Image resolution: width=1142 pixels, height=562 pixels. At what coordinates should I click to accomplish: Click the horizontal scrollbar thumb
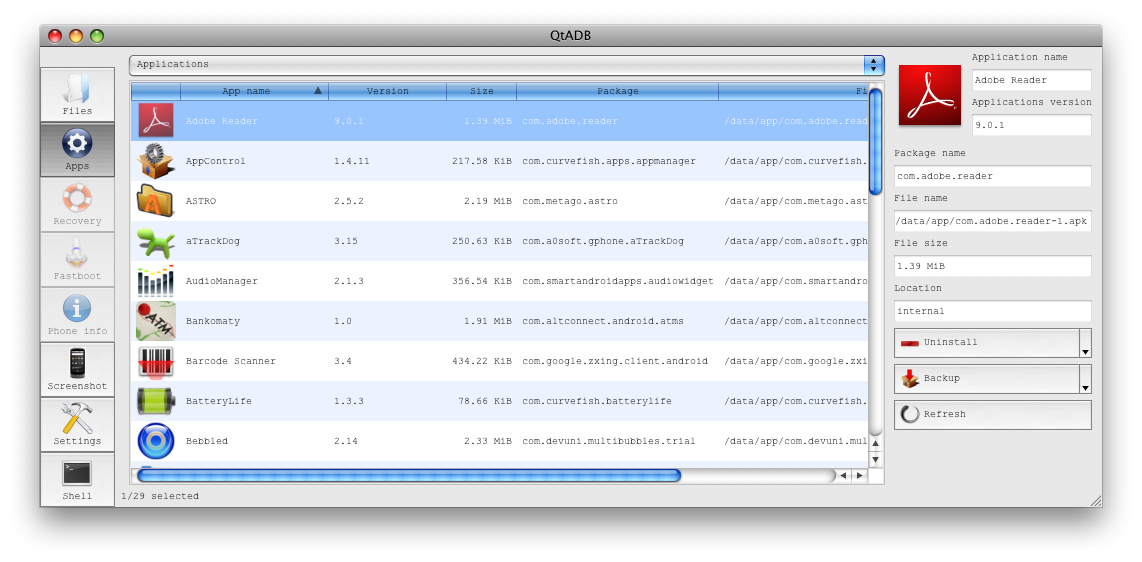click(x=409, y=475)
